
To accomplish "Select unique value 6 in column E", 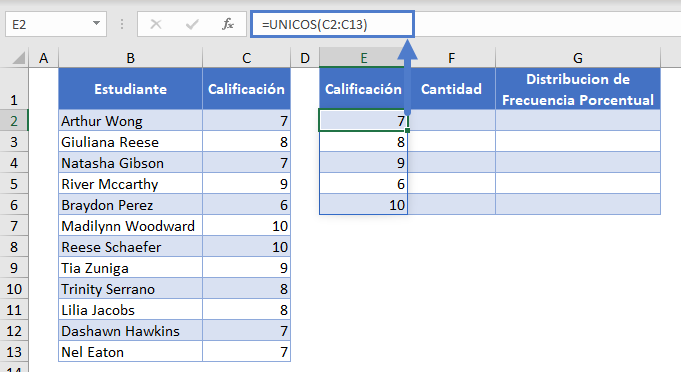I will point(364,184).
